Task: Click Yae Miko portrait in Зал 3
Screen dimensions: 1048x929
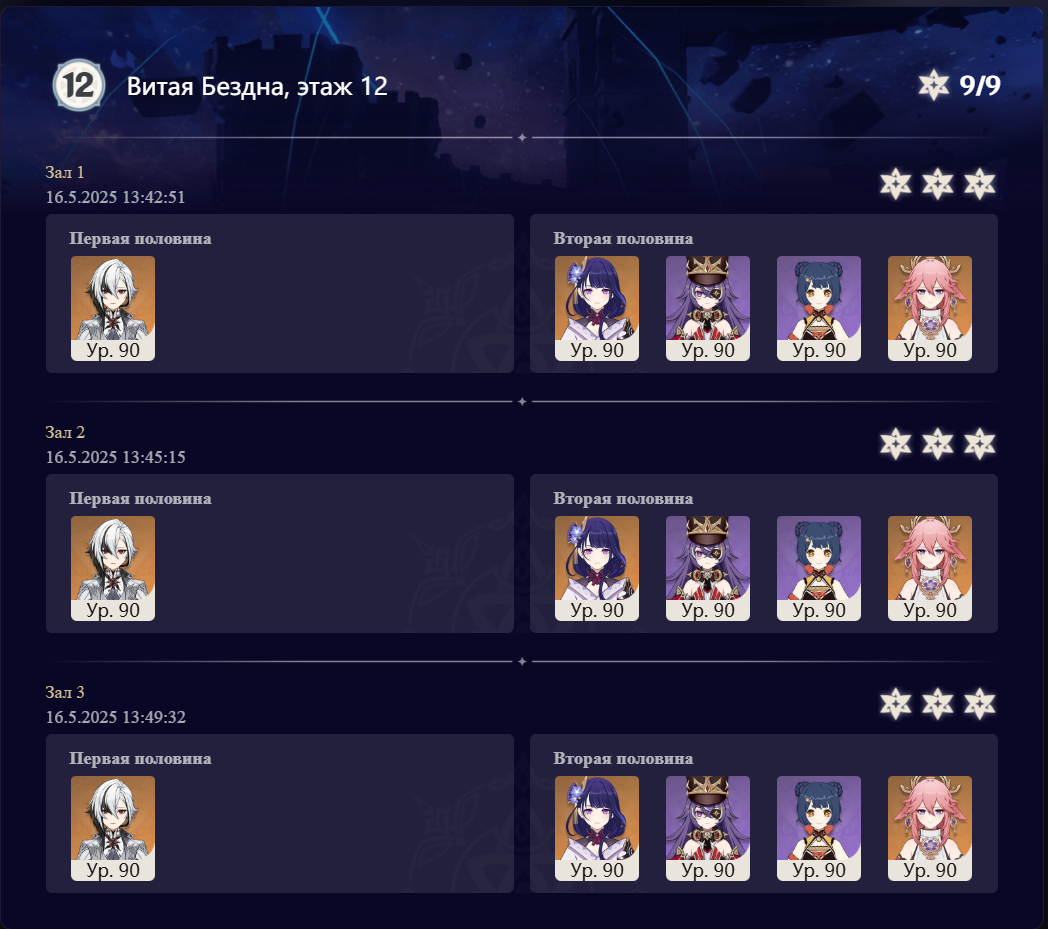Action: click(x=930, y=828)
